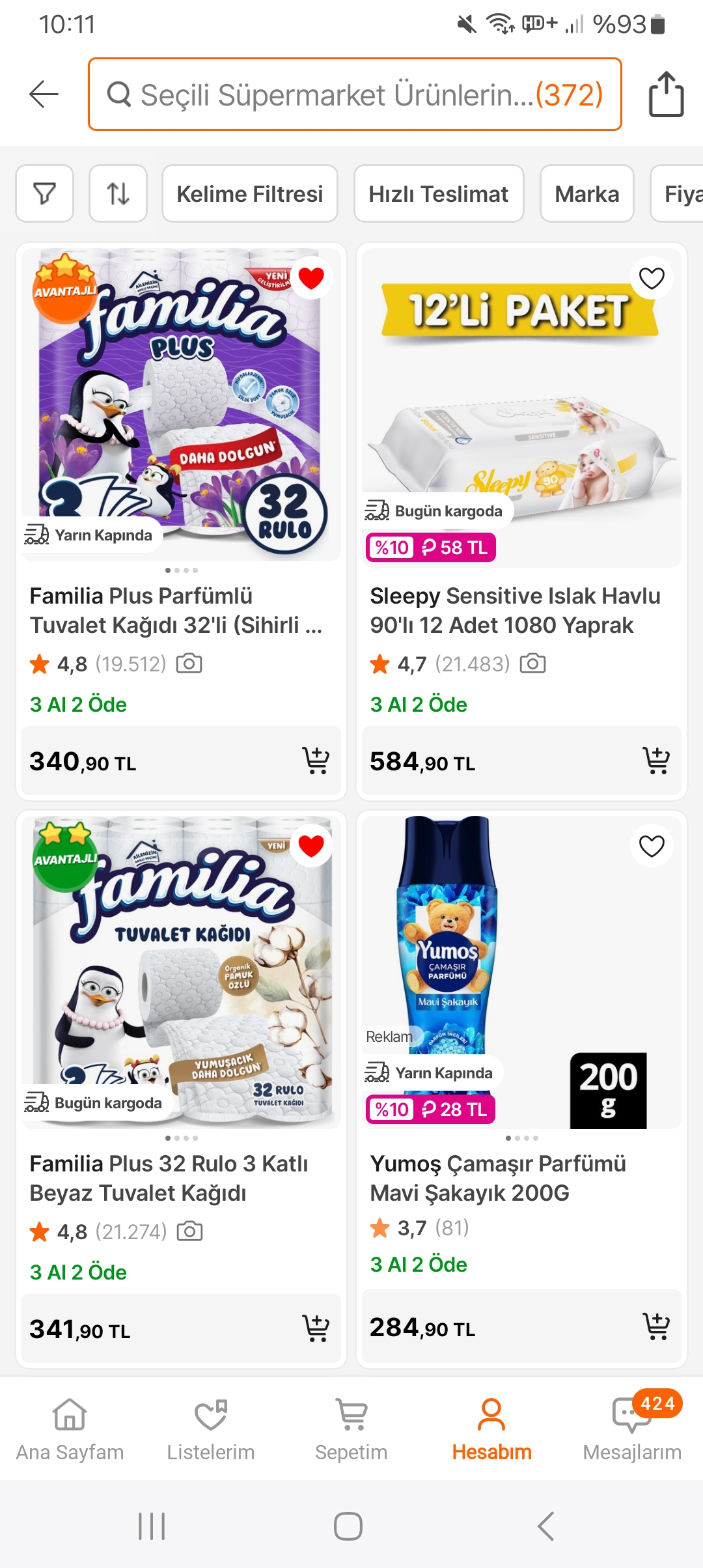Tap the back arrow icon
703x1568 pixels.
tap(44, 94)
